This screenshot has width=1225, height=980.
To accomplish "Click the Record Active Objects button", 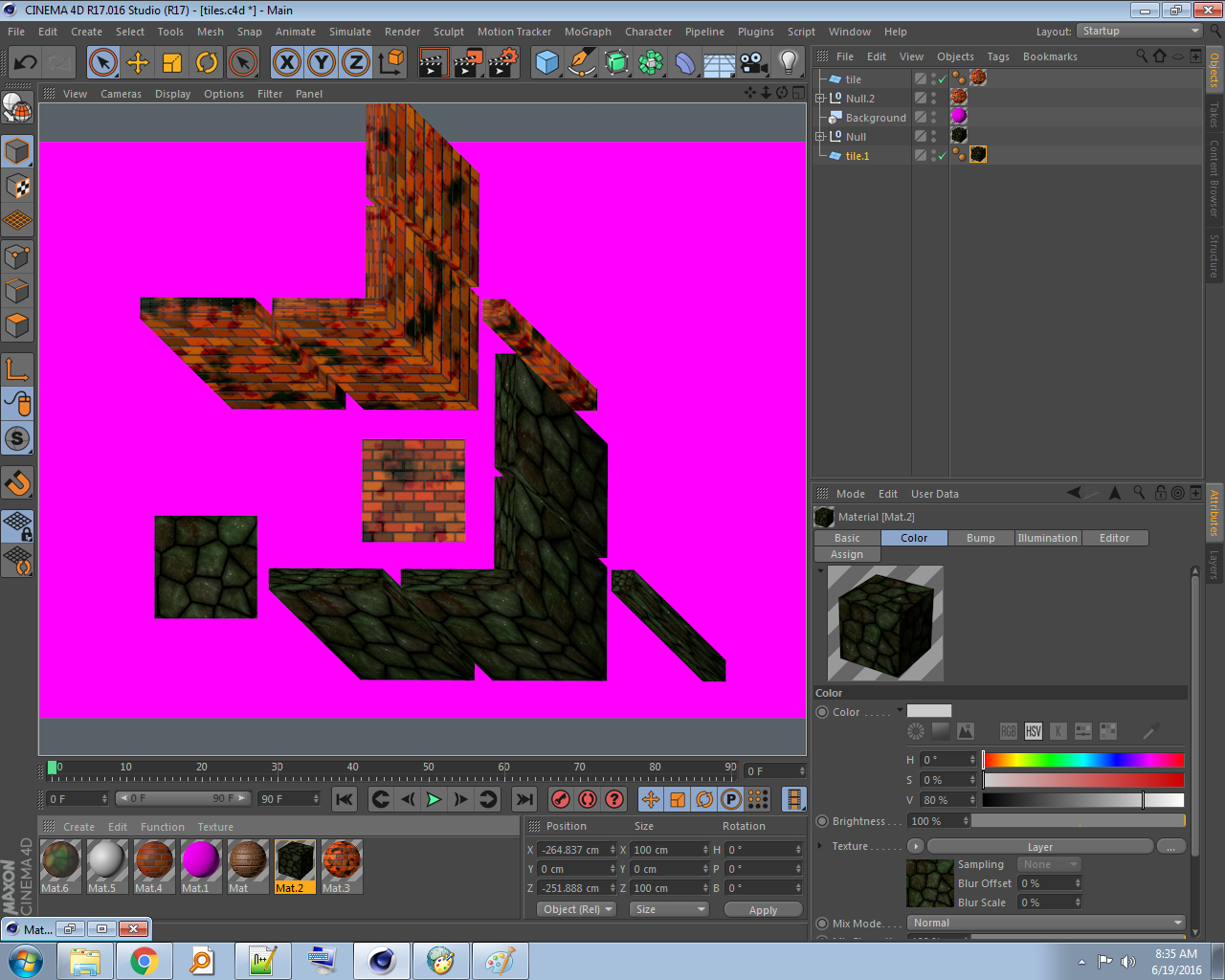I will [562, 799].
